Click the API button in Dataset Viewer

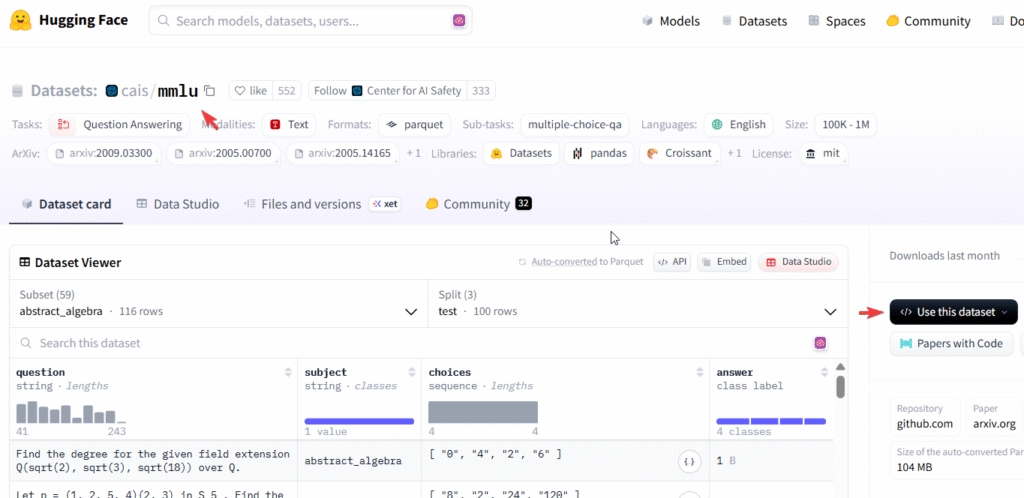point(671,262)
